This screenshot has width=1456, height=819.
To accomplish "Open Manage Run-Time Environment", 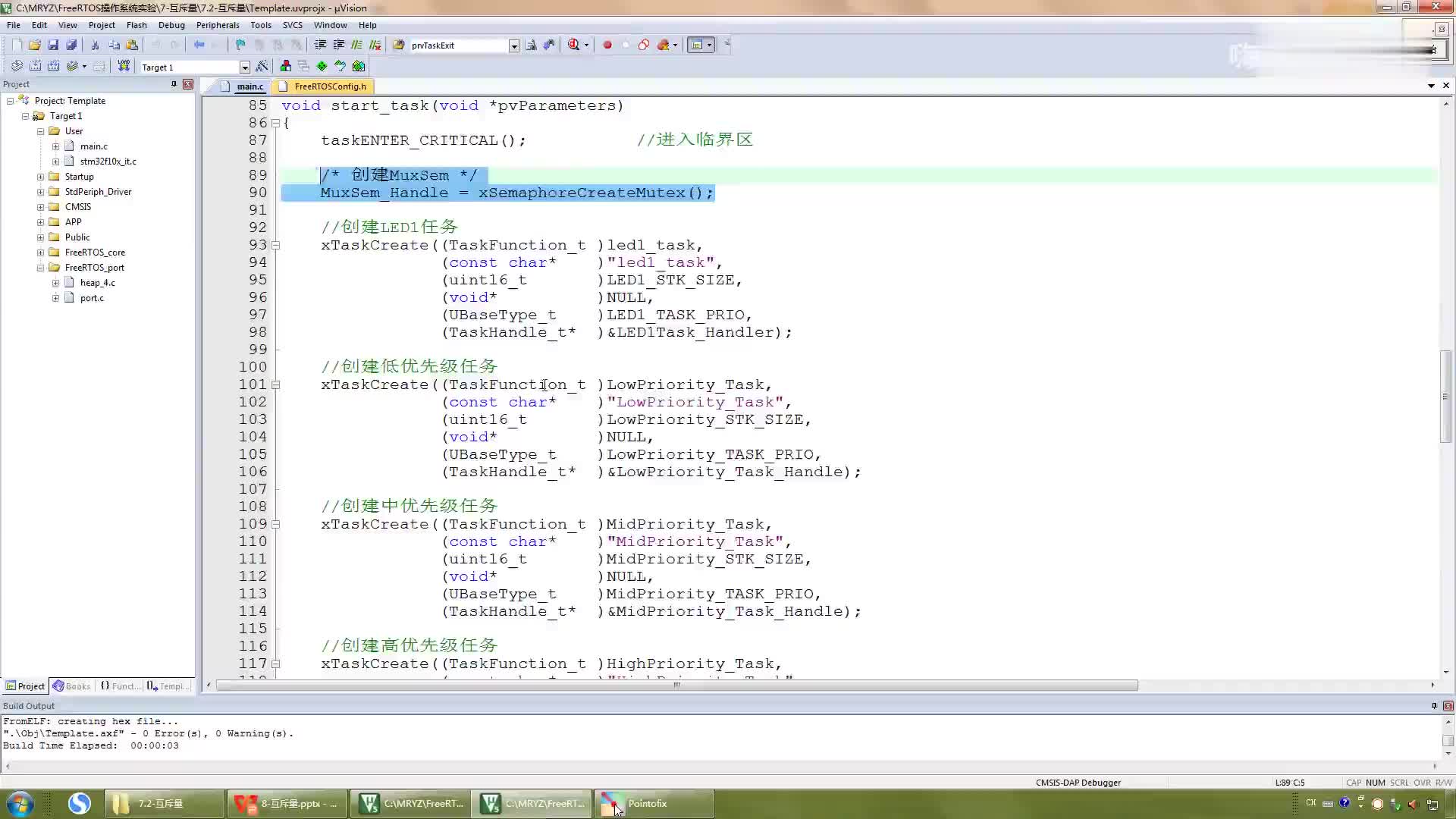I will pyautogui.click(x=322, y=66).
